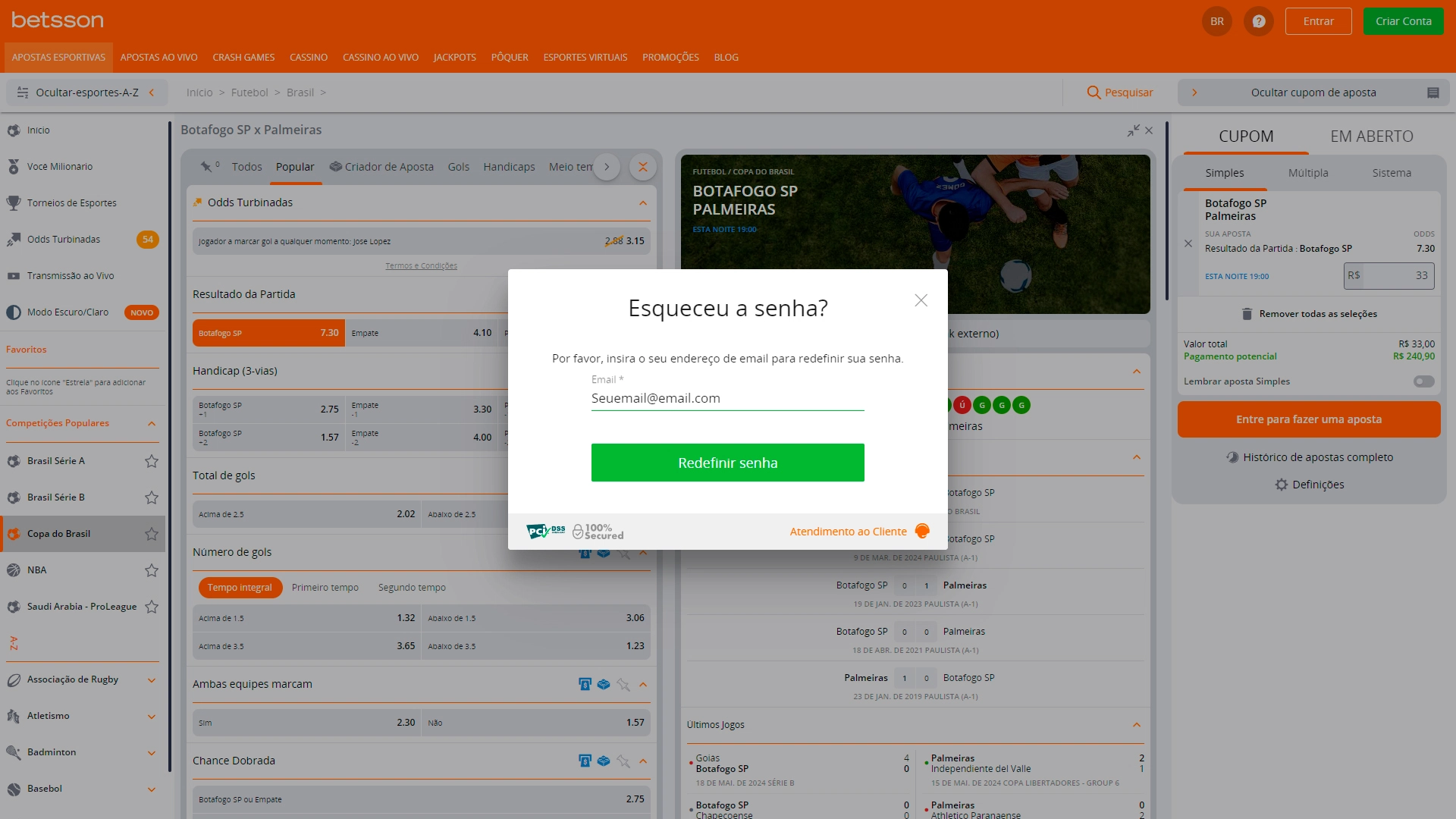Click the Criar Conta button
Screen dimensions: 1456x819
[x=1403, y=21]
